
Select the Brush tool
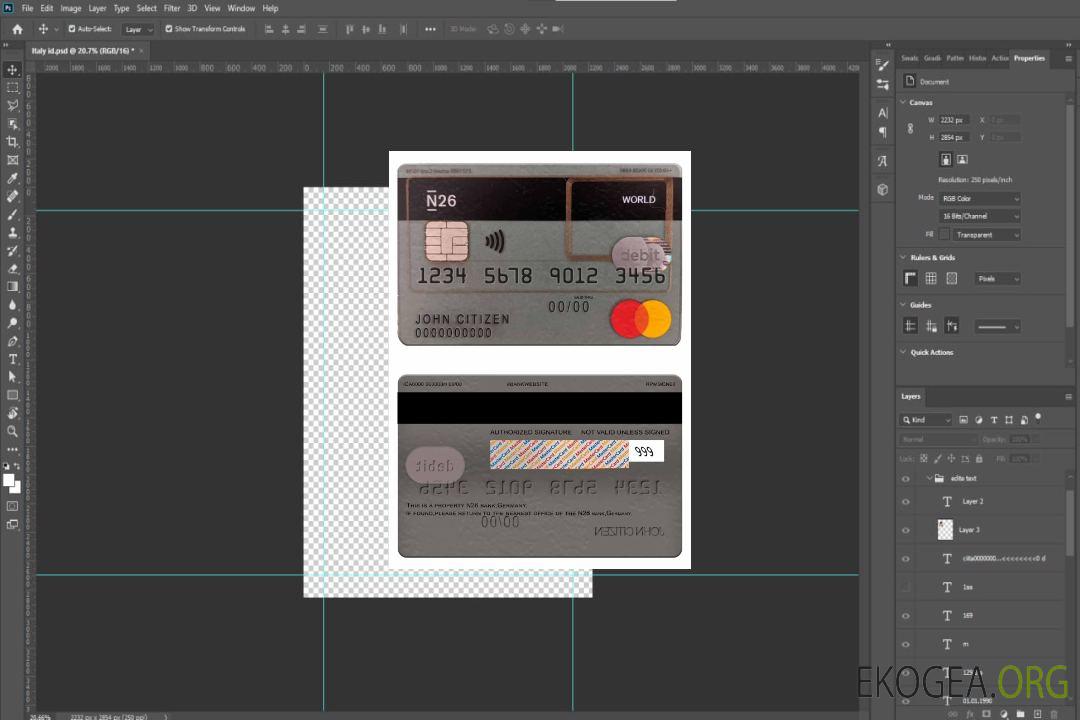tap(12, 214)
